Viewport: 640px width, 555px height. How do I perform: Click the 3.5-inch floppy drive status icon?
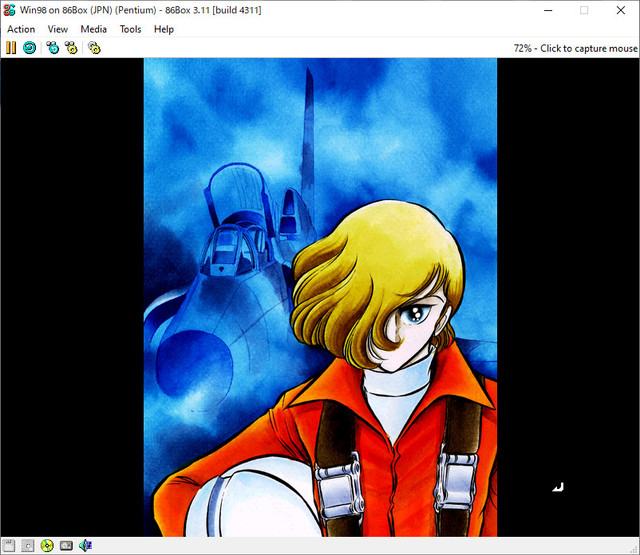(x=9, y=546)
